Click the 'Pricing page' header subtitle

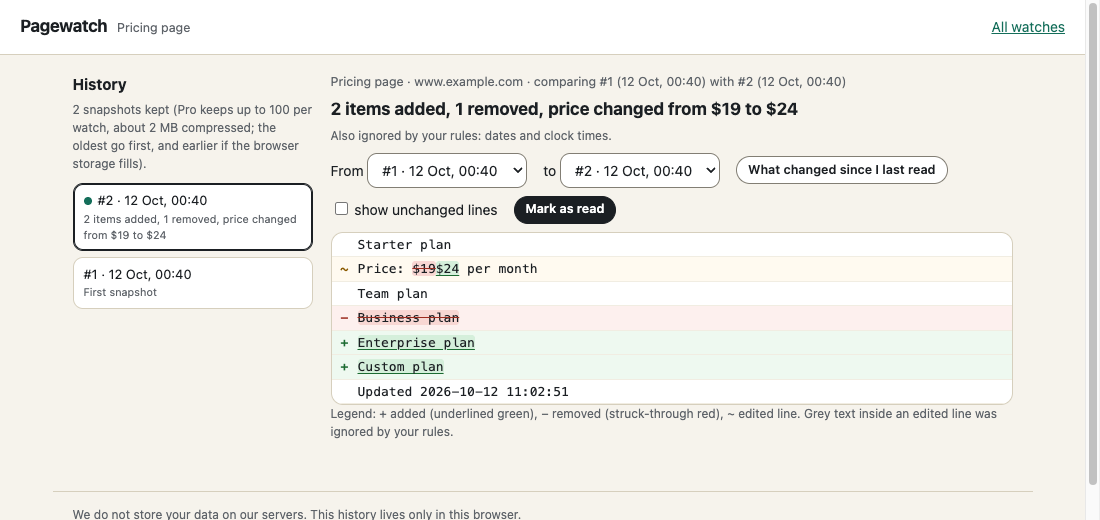[154, 27]
